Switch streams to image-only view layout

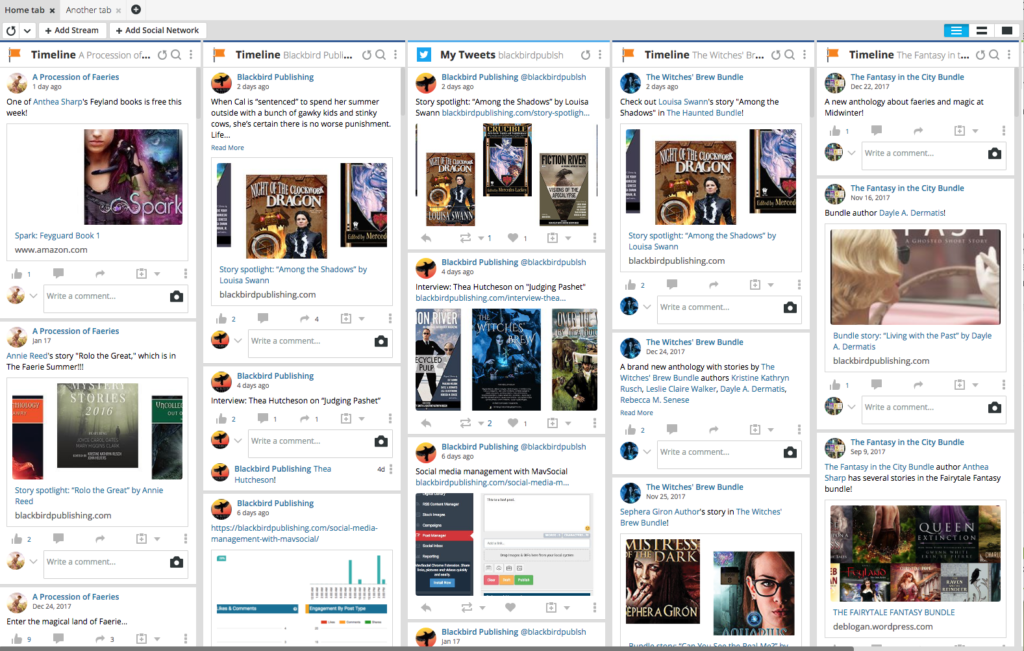pyautogui.click(x=1007, y=30)
